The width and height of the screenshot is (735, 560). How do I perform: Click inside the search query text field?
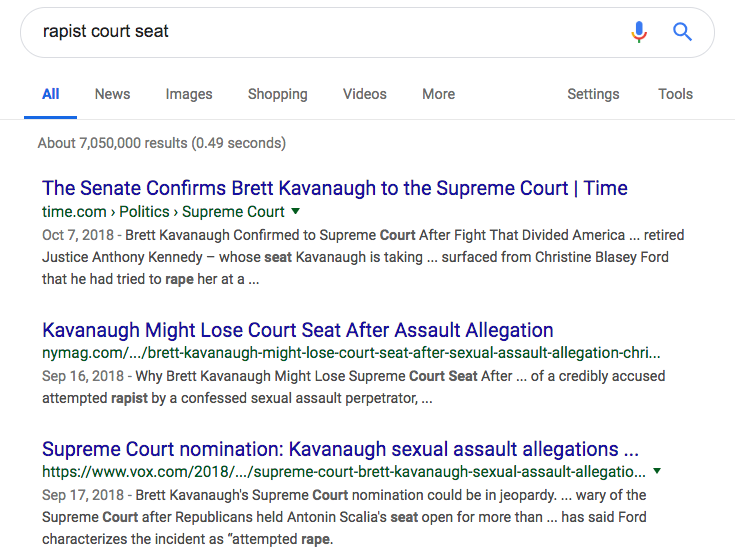coord(328,32)
